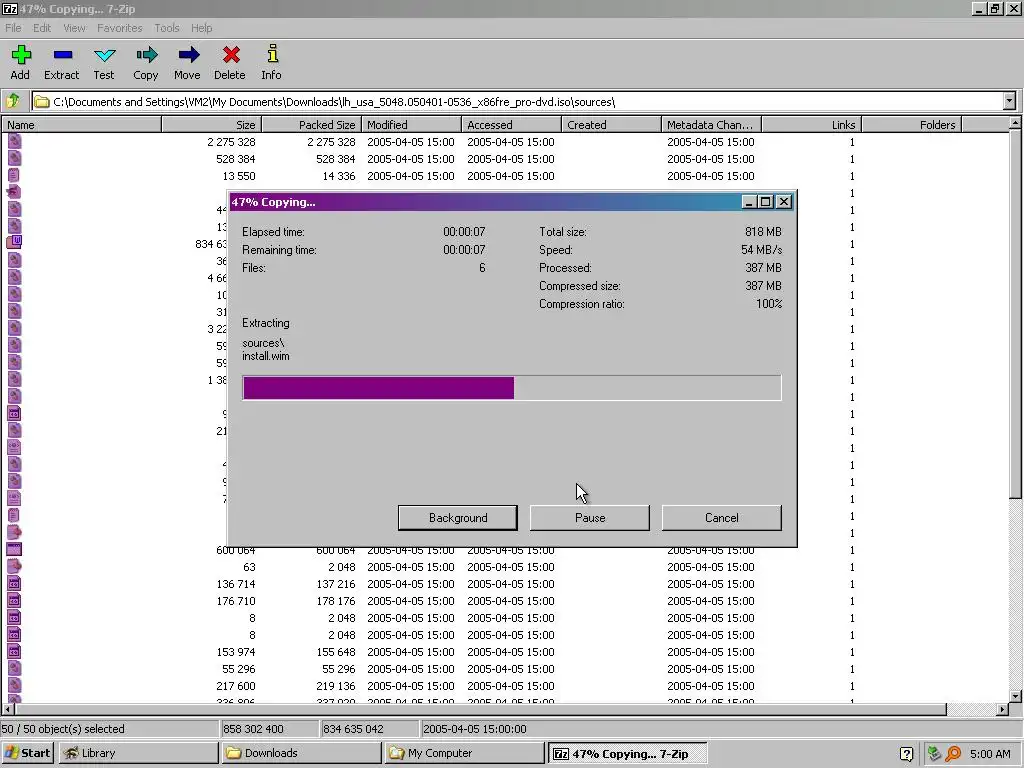Click the vertical scrollbar up arrow
Viewport: 1024px width, 768px height.
(1016, 123)
